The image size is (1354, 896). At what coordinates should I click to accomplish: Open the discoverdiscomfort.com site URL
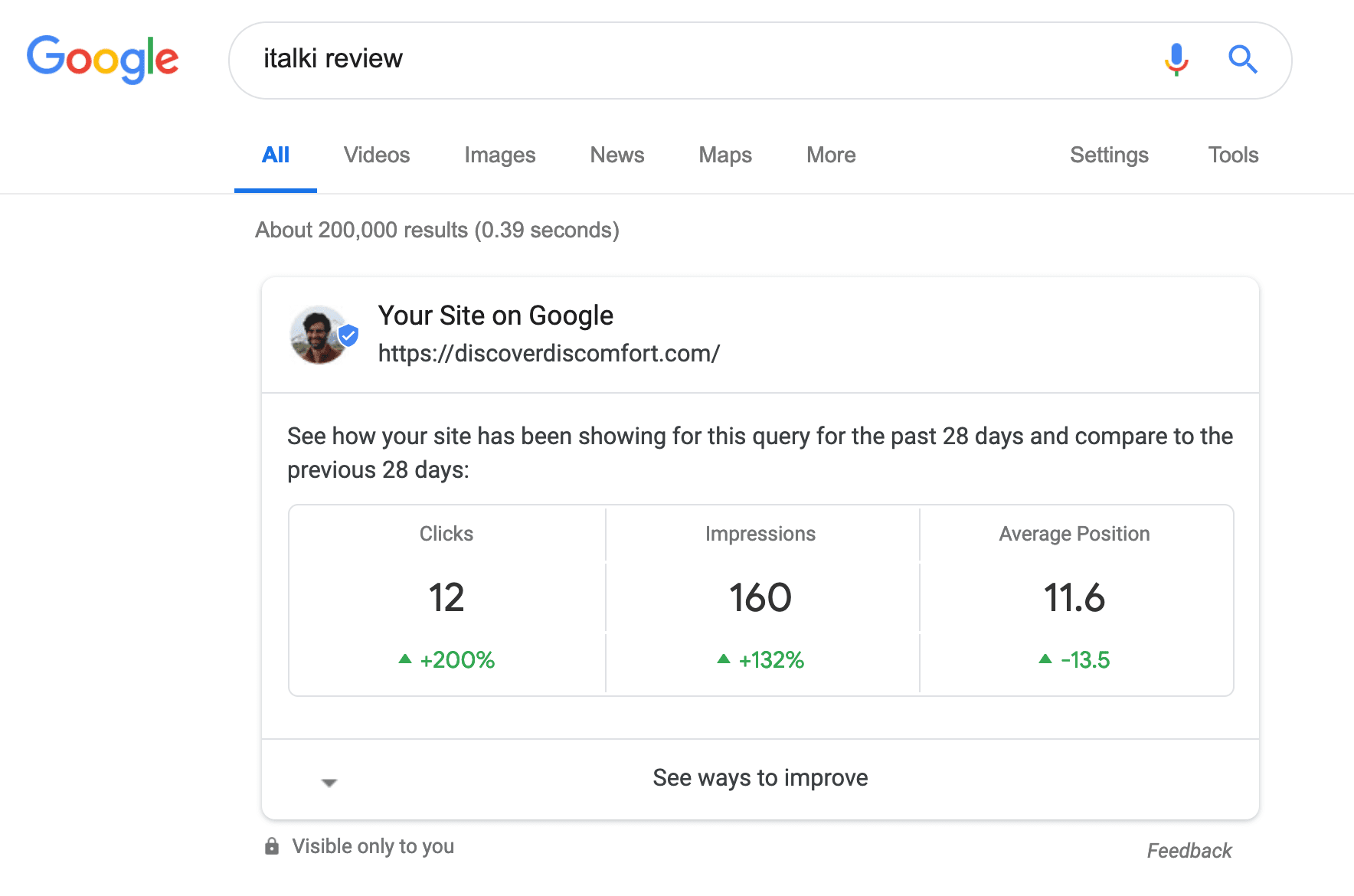pos(549,354)
